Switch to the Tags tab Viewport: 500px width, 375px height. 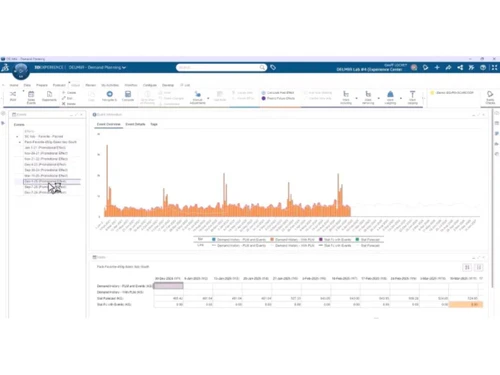point(154,124)
